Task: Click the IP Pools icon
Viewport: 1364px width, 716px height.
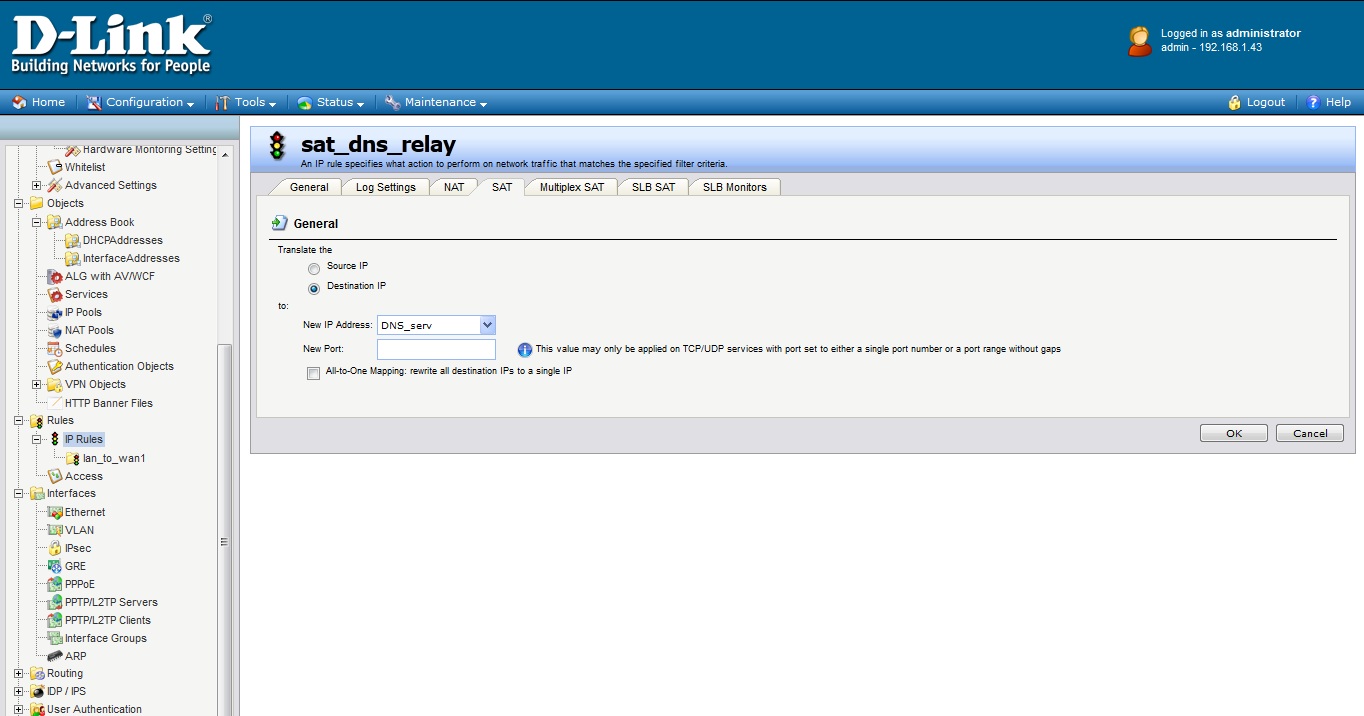Action: tap(55, 312)
